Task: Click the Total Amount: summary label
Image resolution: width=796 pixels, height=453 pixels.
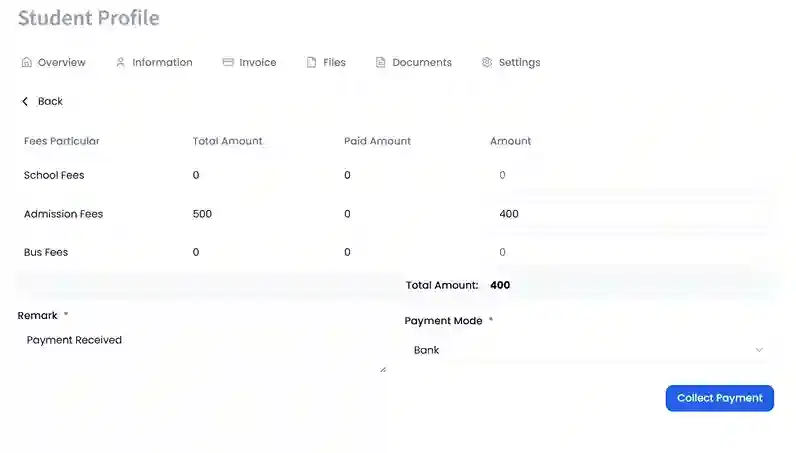Action: pyautogui.click(x=442, y=285)
